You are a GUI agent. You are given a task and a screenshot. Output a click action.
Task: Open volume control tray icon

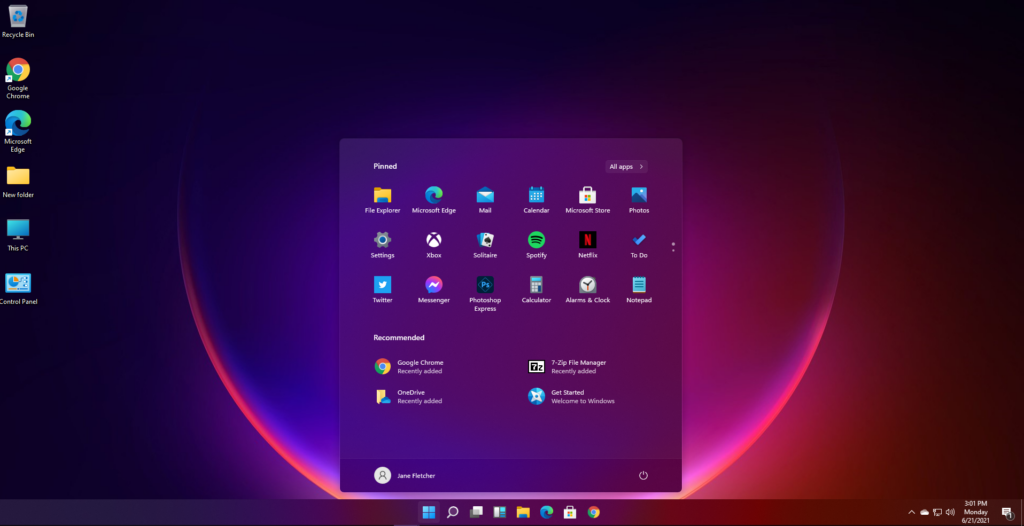coord(950,512)
